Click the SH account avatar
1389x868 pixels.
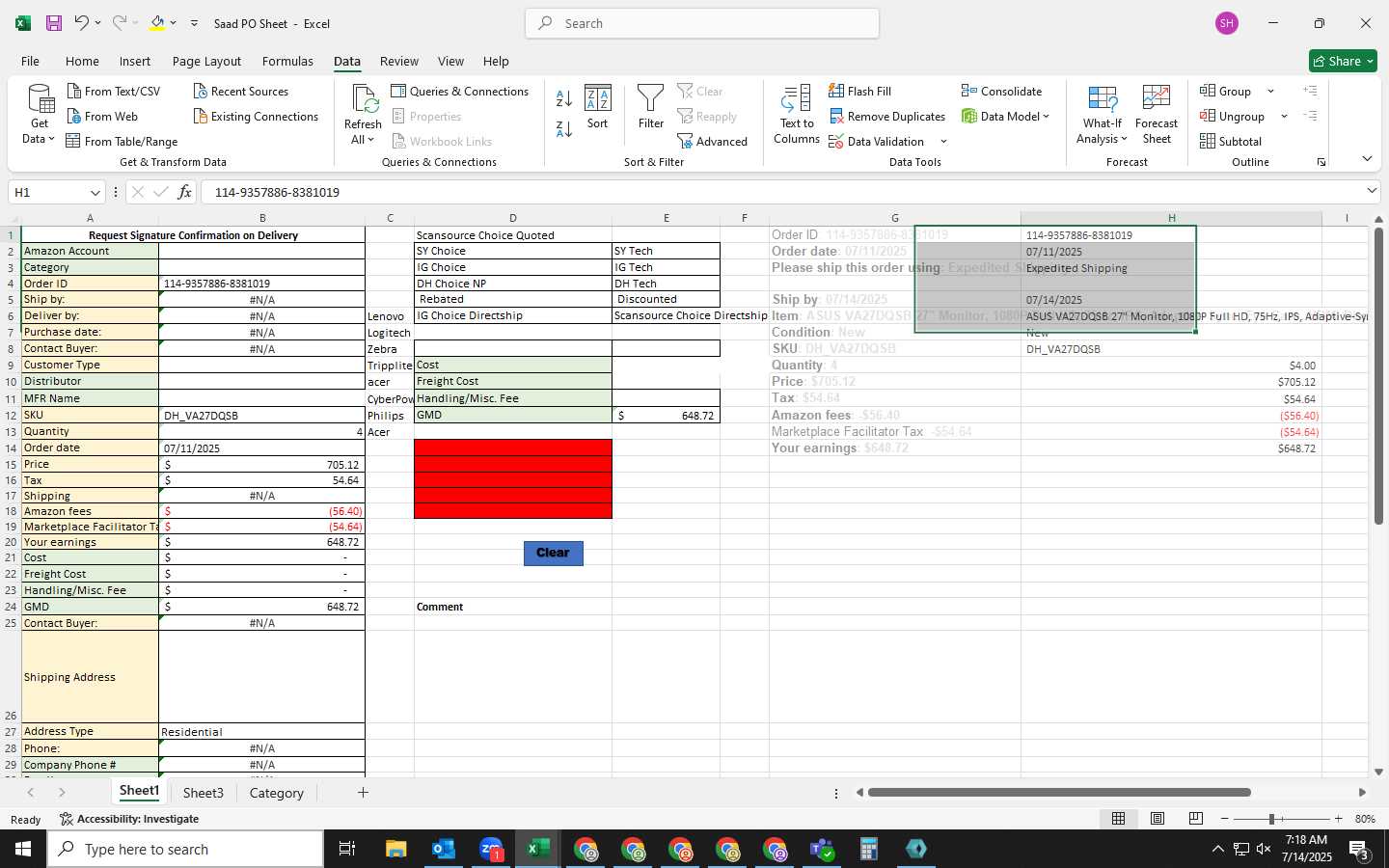[x=1227, y=23]
